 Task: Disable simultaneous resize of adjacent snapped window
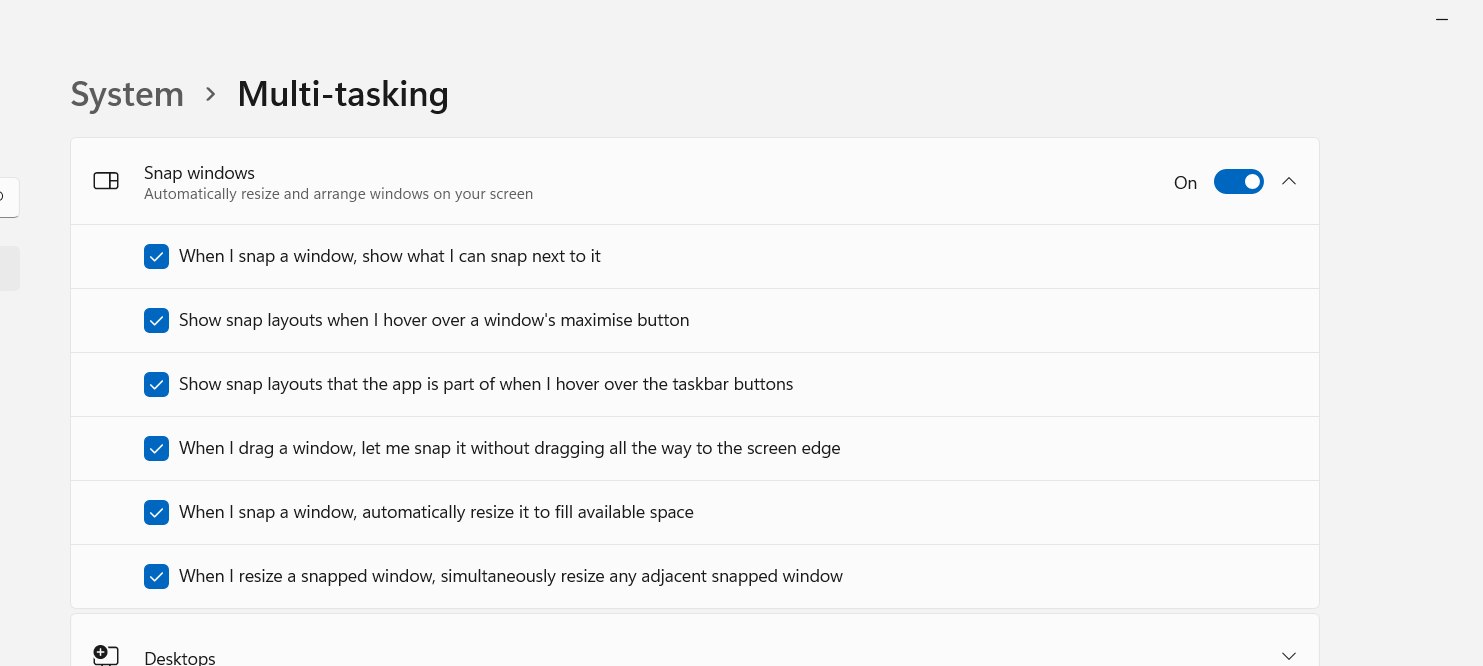pos(156,577)
